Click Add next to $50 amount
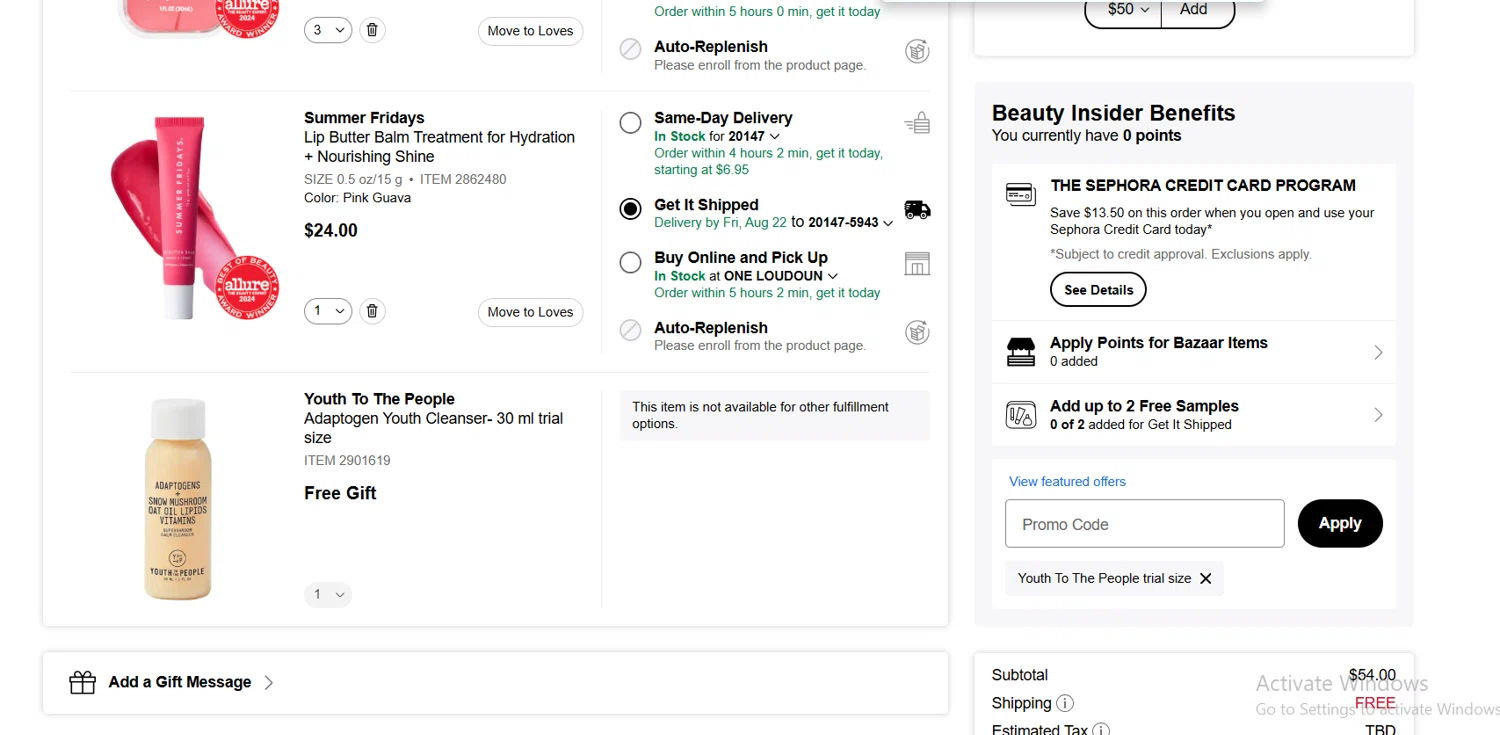 [1197, 10]
